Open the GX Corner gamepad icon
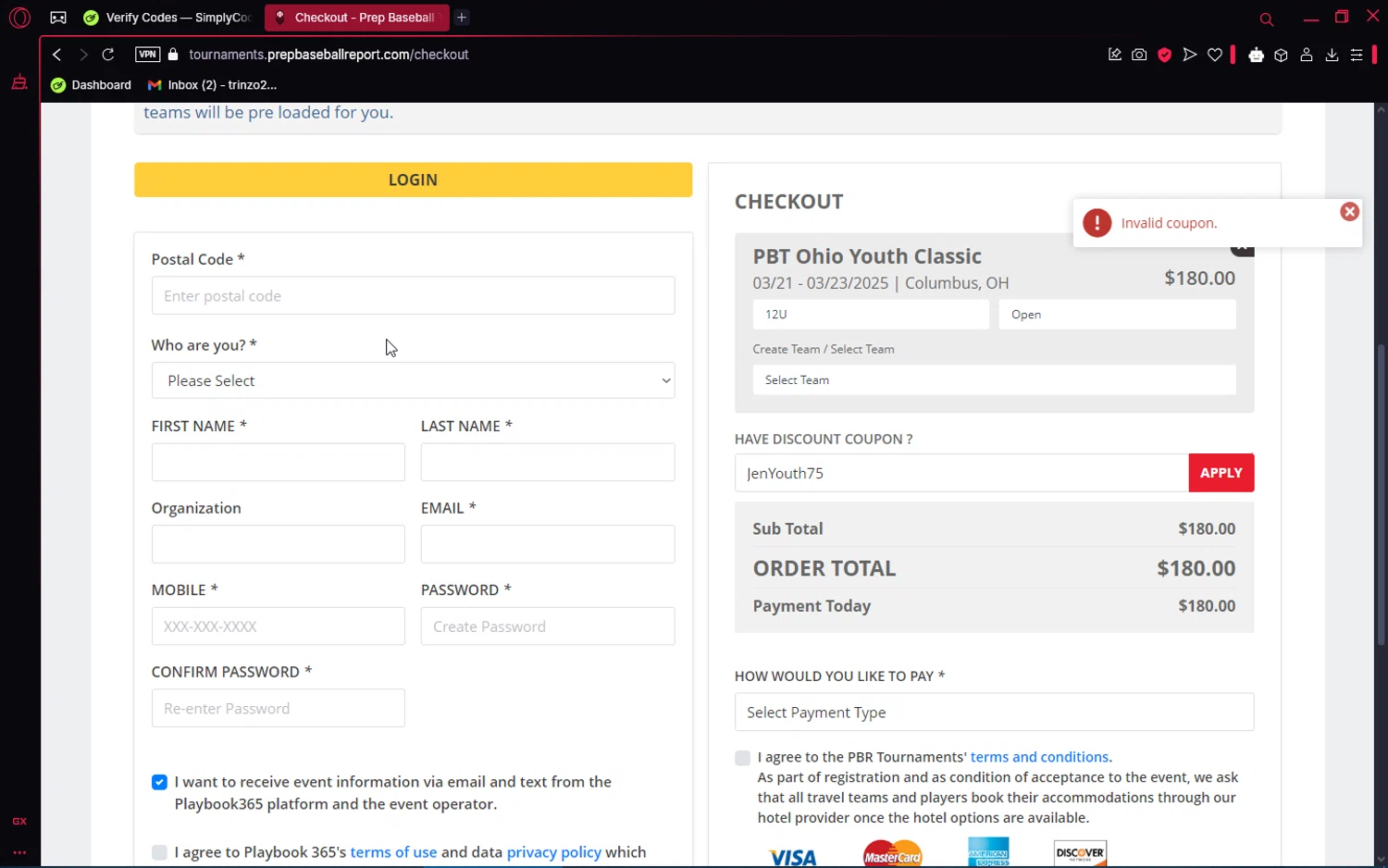The width and height of the screenshot is (1388, 868). (58, 18)
